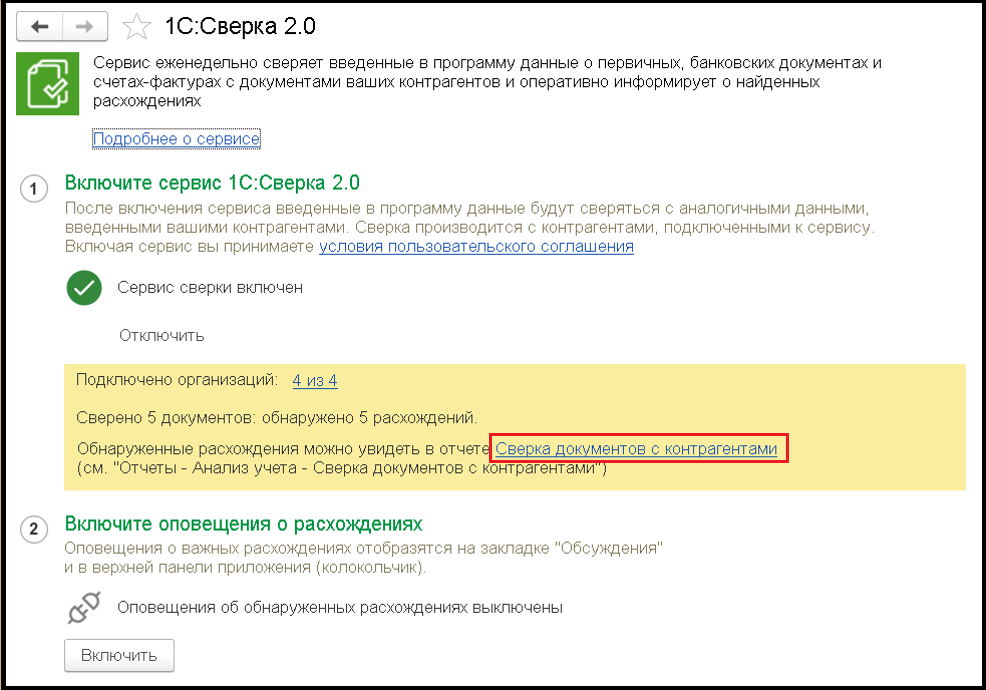This screenshot has height=690, width=986.
Task: Click the hint mentioning 'Отчеты - Анализ учета'
Action: coord(341,469)
